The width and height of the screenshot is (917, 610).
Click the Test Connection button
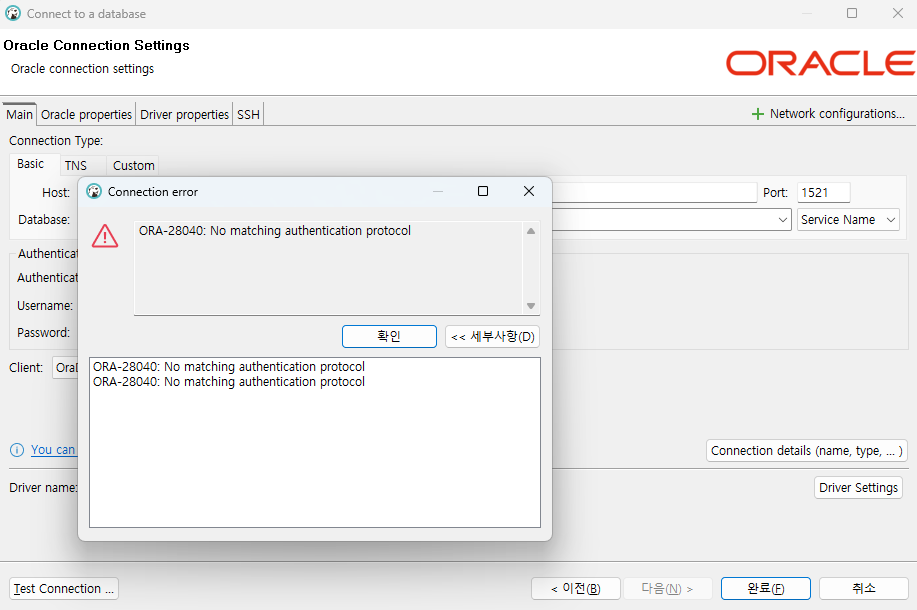[x=64, y=589]
